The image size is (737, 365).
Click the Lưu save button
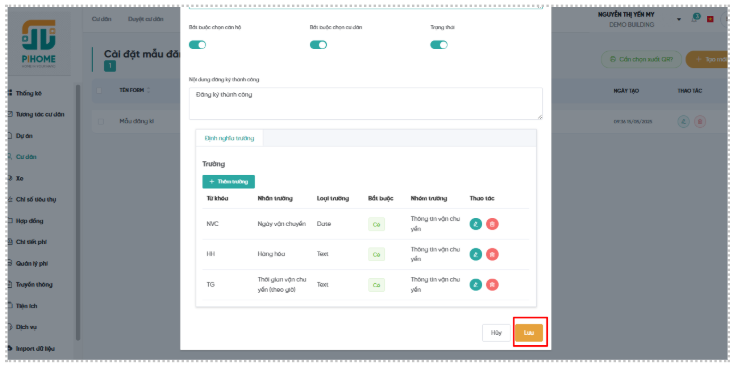pyautogui.click(x=529, y=333)
